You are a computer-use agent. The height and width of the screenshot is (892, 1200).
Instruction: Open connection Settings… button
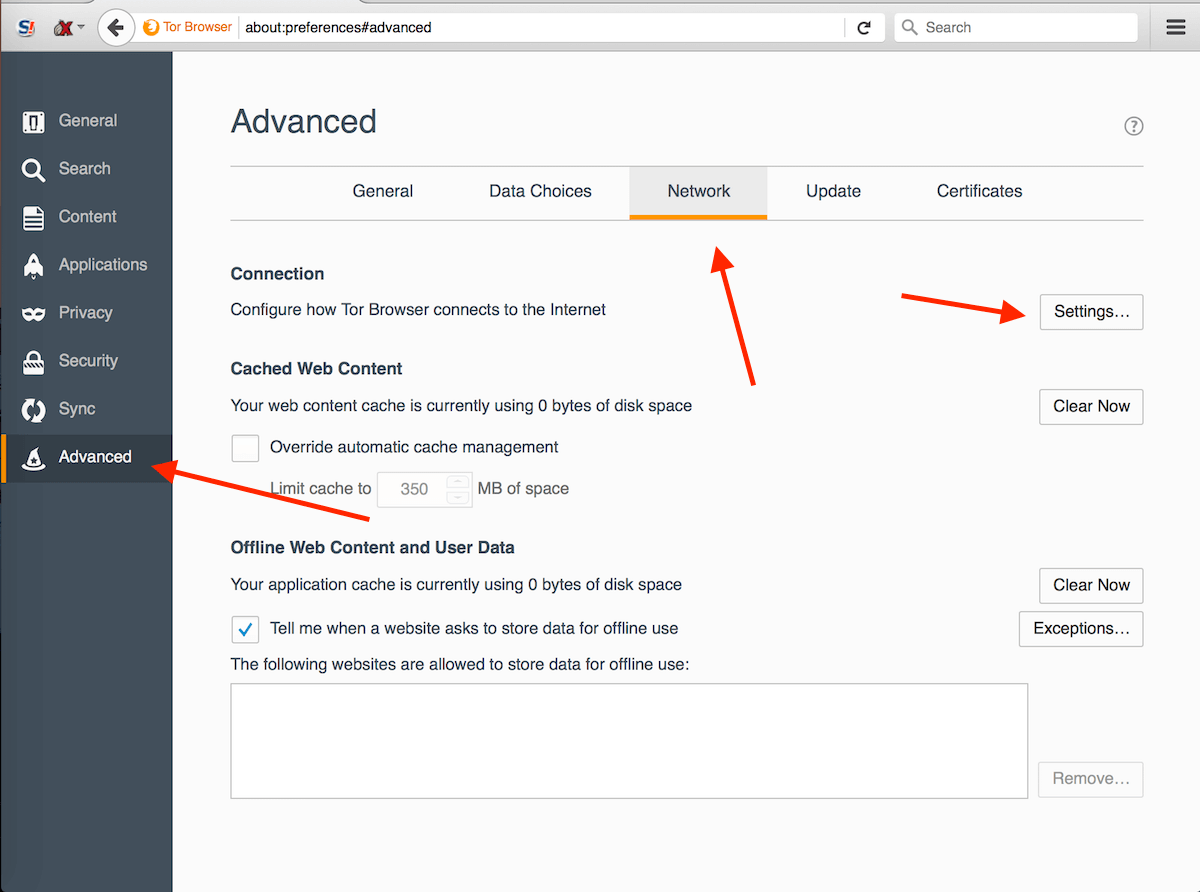pos(1091,312)
